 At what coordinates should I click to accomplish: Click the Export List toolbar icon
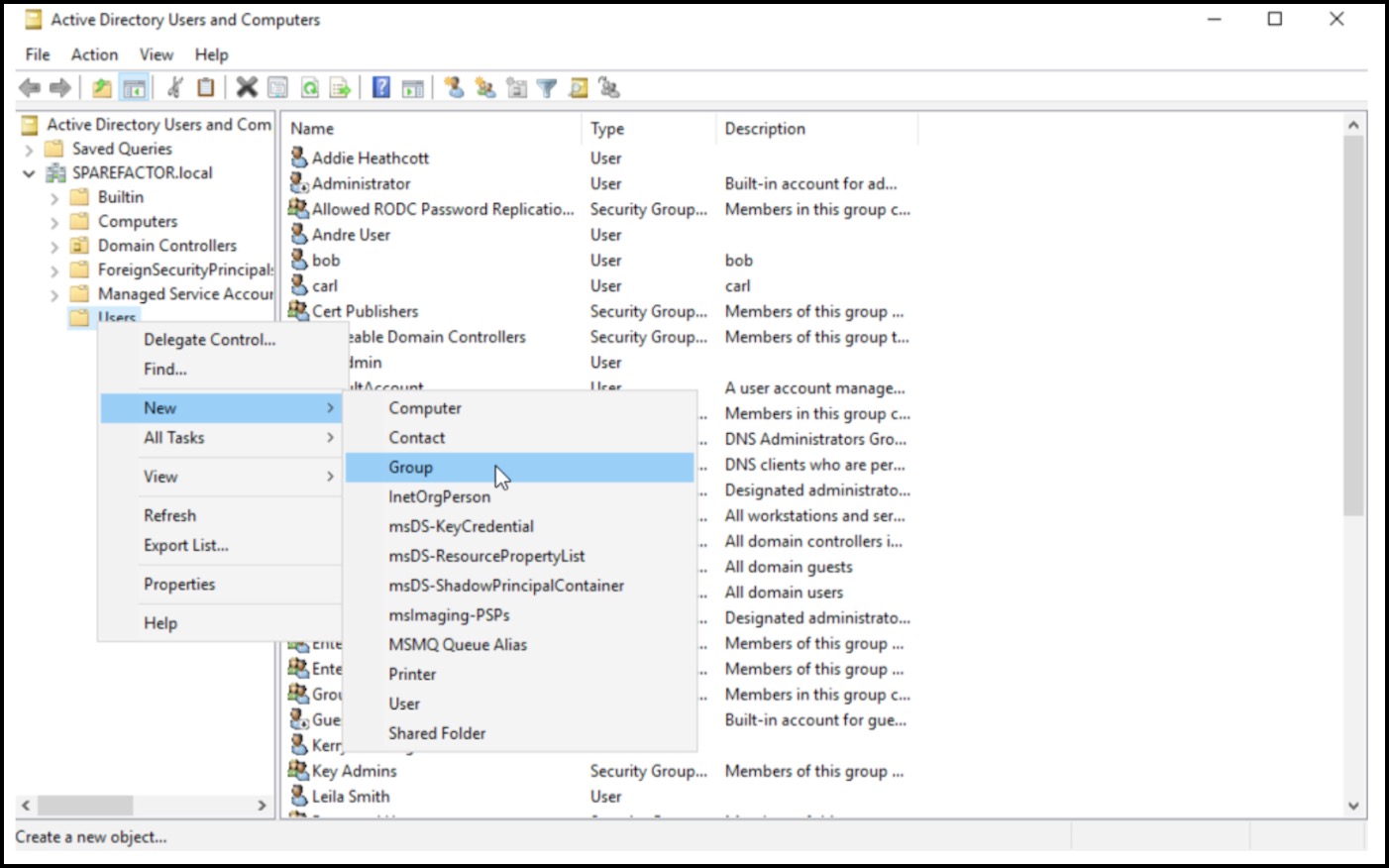(x=341, y=88)
